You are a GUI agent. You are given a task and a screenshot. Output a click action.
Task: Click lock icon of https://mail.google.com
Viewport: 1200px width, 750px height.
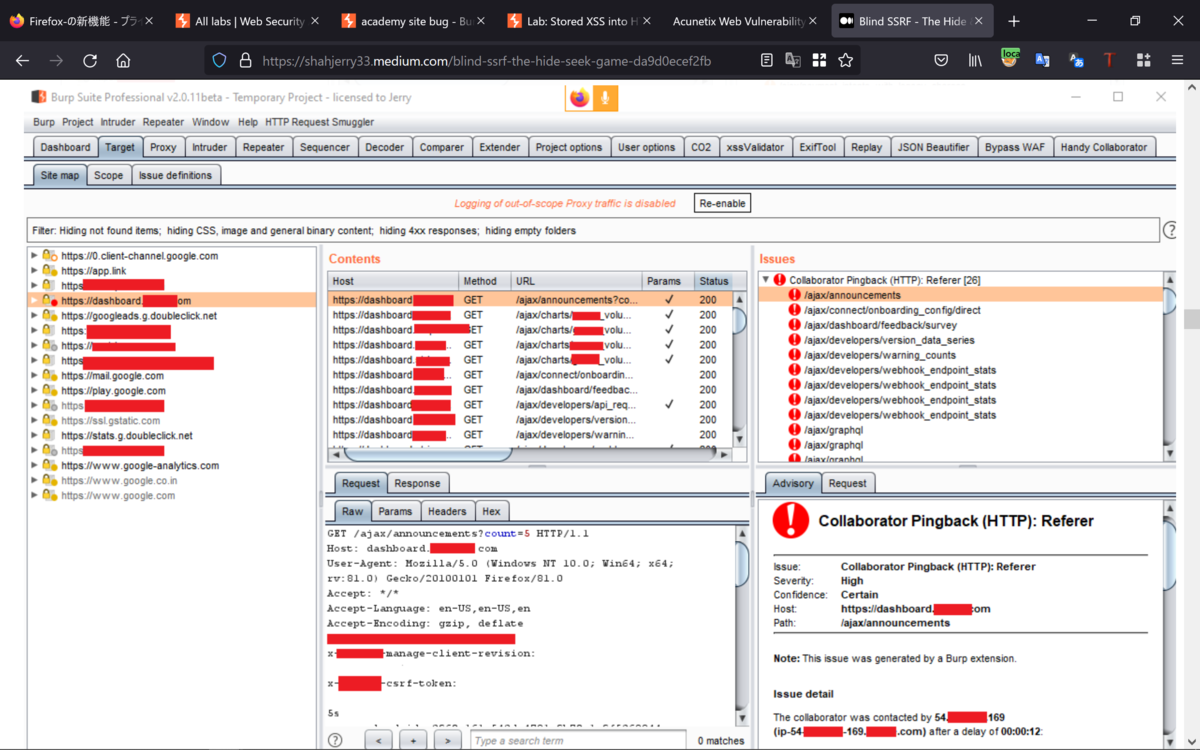pyautogui.click(x=49, y=376)
